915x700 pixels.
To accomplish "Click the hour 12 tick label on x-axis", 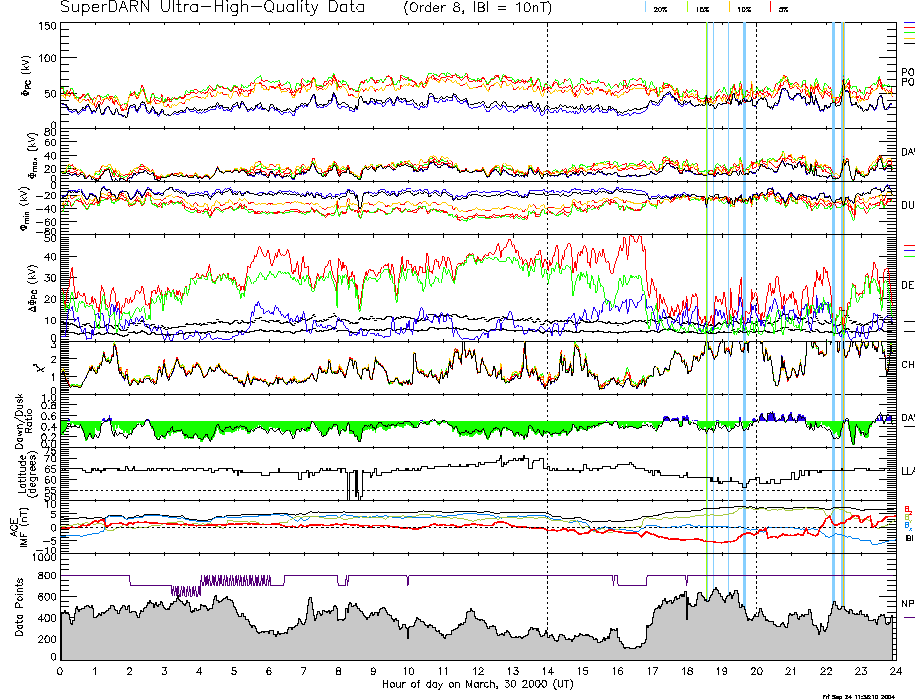I will tap(478, 671).
